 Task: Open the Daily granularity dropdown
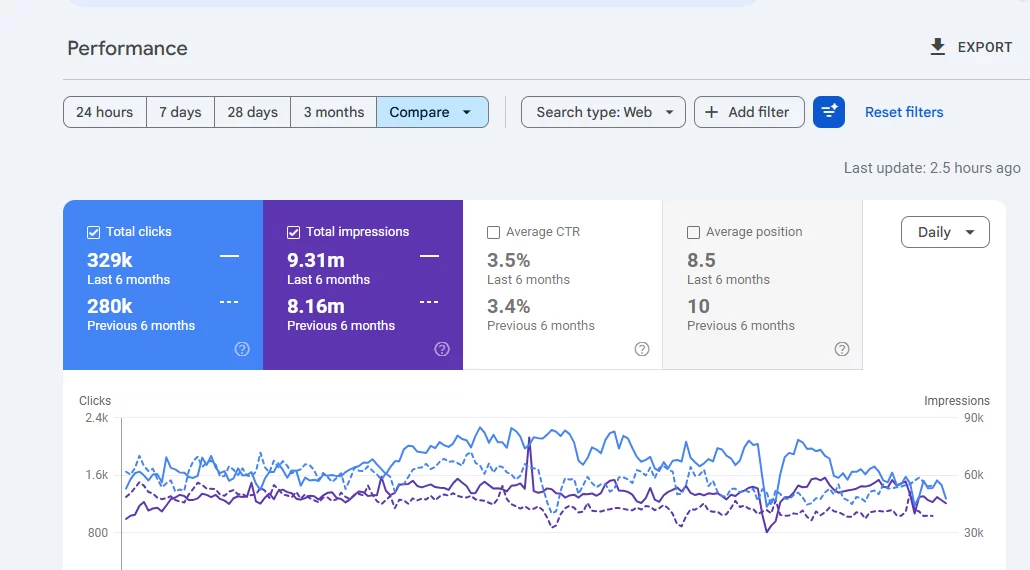click(x=945, y=232)
